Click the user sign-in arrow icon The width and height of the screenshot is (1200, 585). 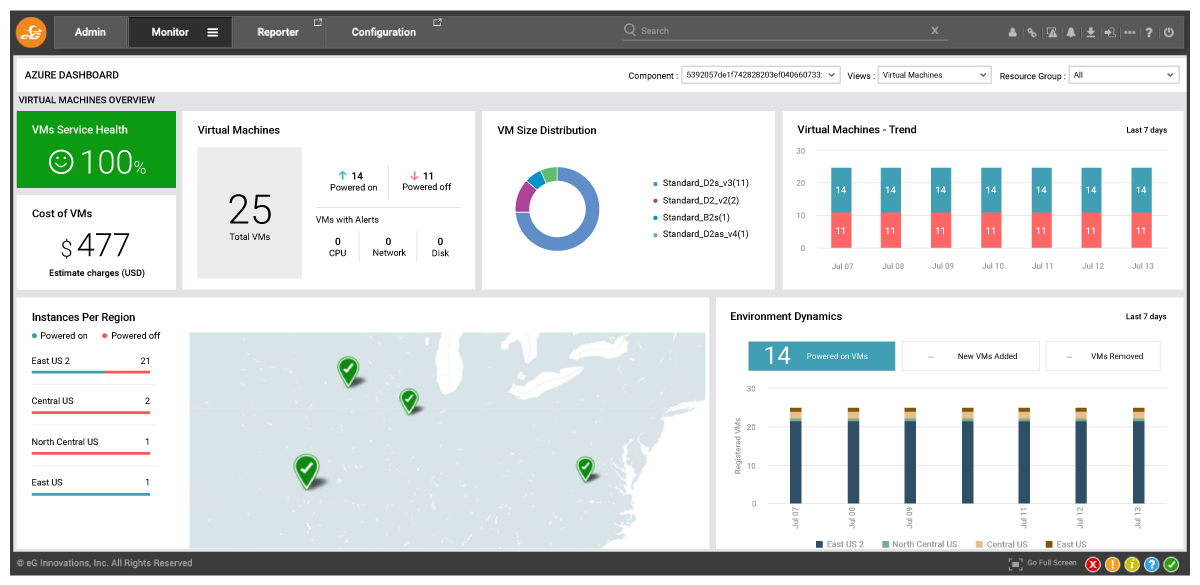tap(1110, 32)
